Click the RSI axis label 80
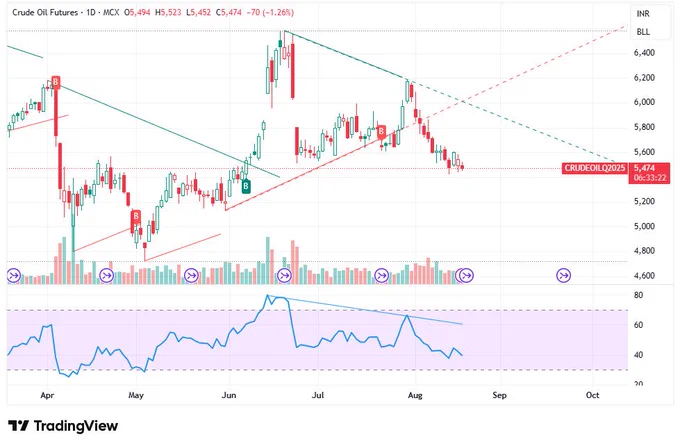680x446 pixels. coord(638,295)
